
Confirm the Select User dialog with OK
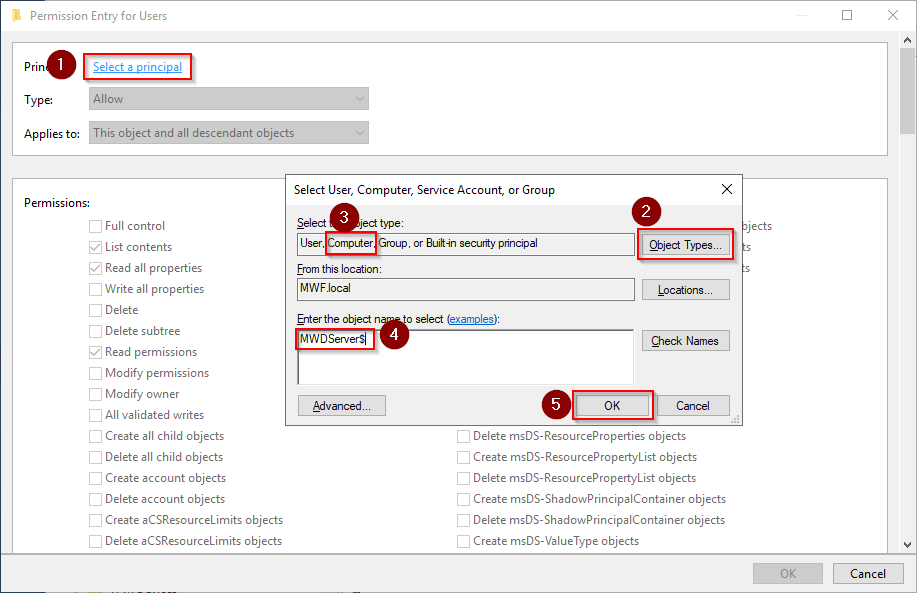[x=612, y=406]
